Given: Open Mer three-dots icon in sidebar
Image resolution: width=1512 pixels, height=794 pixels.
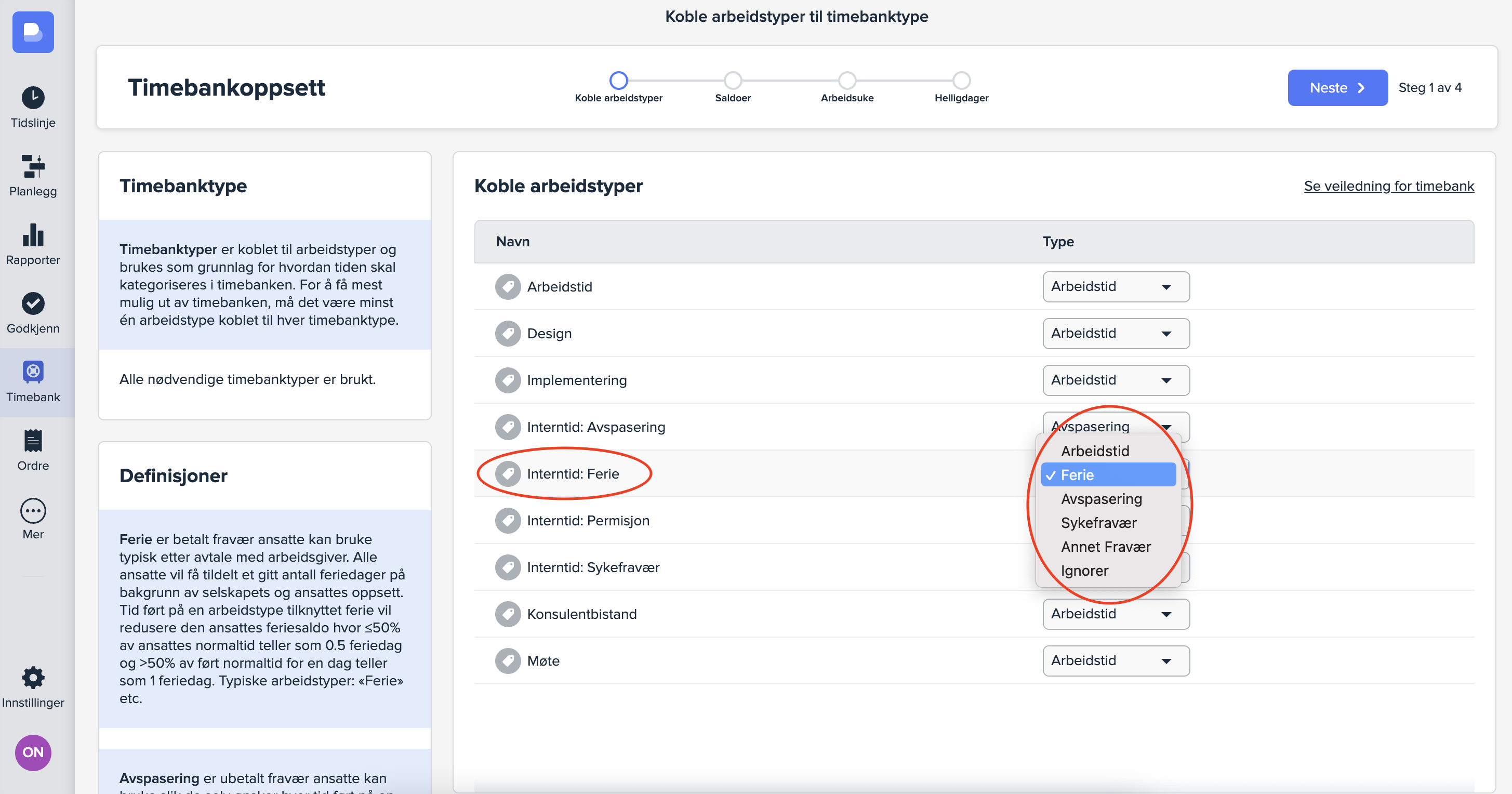Looking at the screenshot, I should click(33, 511).
